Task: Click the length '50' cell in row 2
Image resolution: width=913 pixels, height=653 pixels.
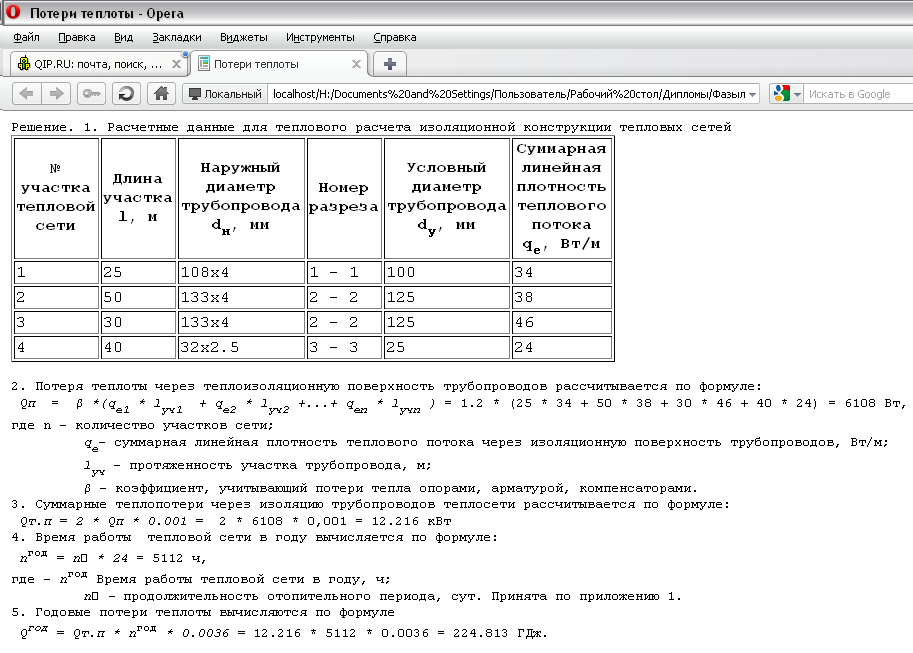Action: pos(138,297)
